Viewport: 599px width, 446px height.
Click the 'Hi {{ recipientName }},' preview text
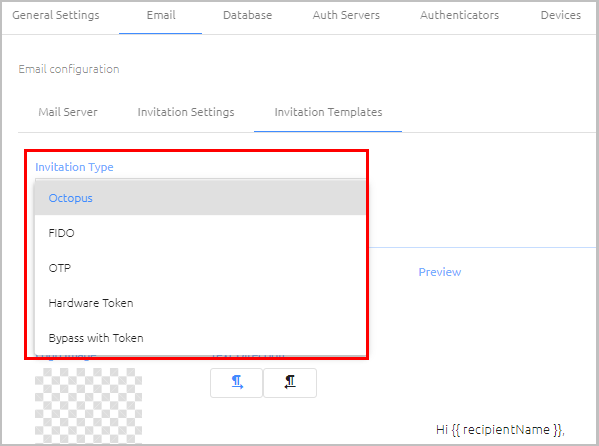pos(500,430)
